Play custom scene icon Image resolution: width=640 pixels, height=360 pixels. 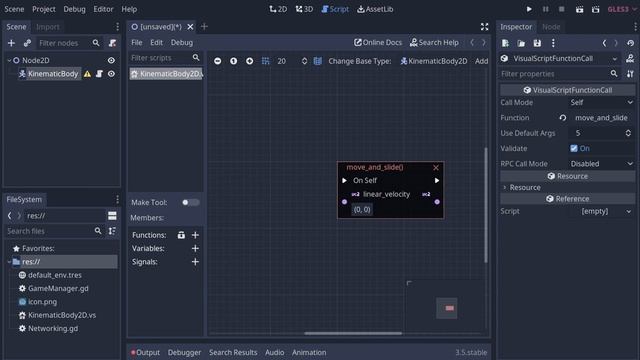coord(596,9)
